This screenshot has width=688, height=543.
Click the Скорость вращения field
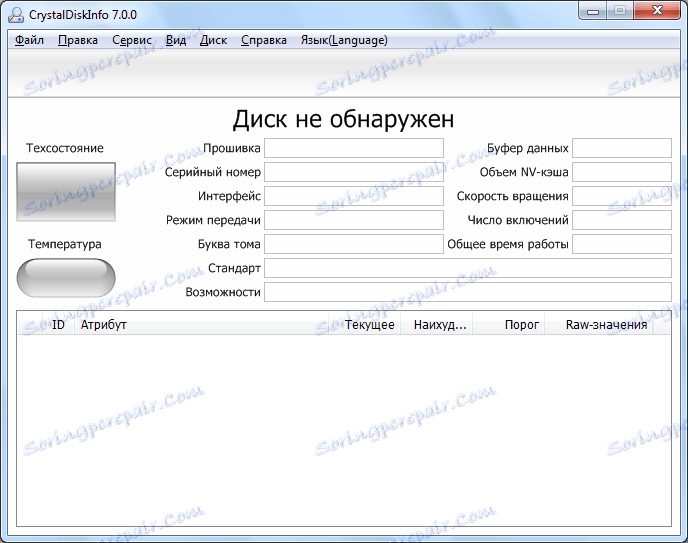[x=622, y=196]
